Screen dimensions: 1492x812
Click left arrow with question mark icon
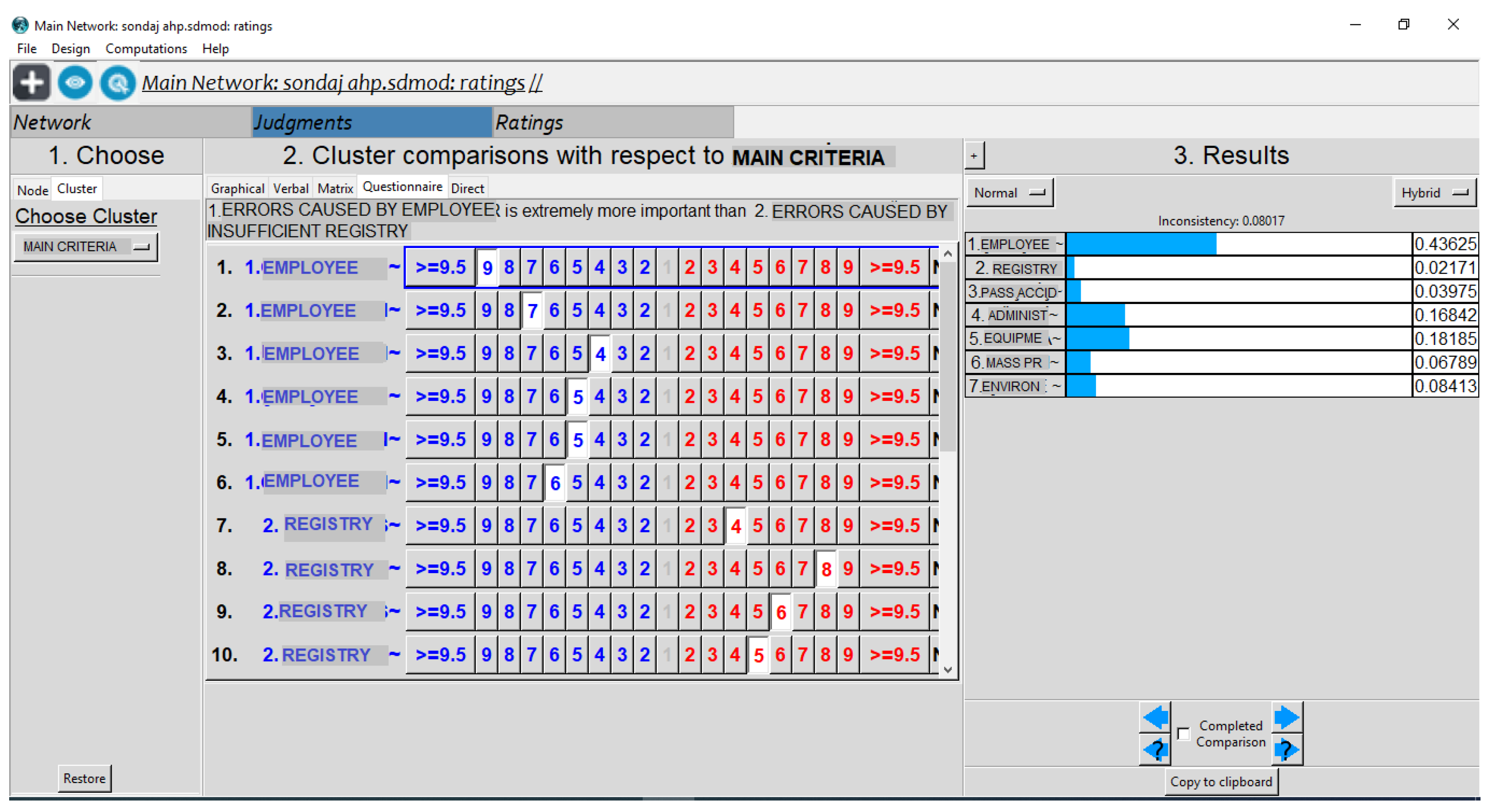[1155, 750]
